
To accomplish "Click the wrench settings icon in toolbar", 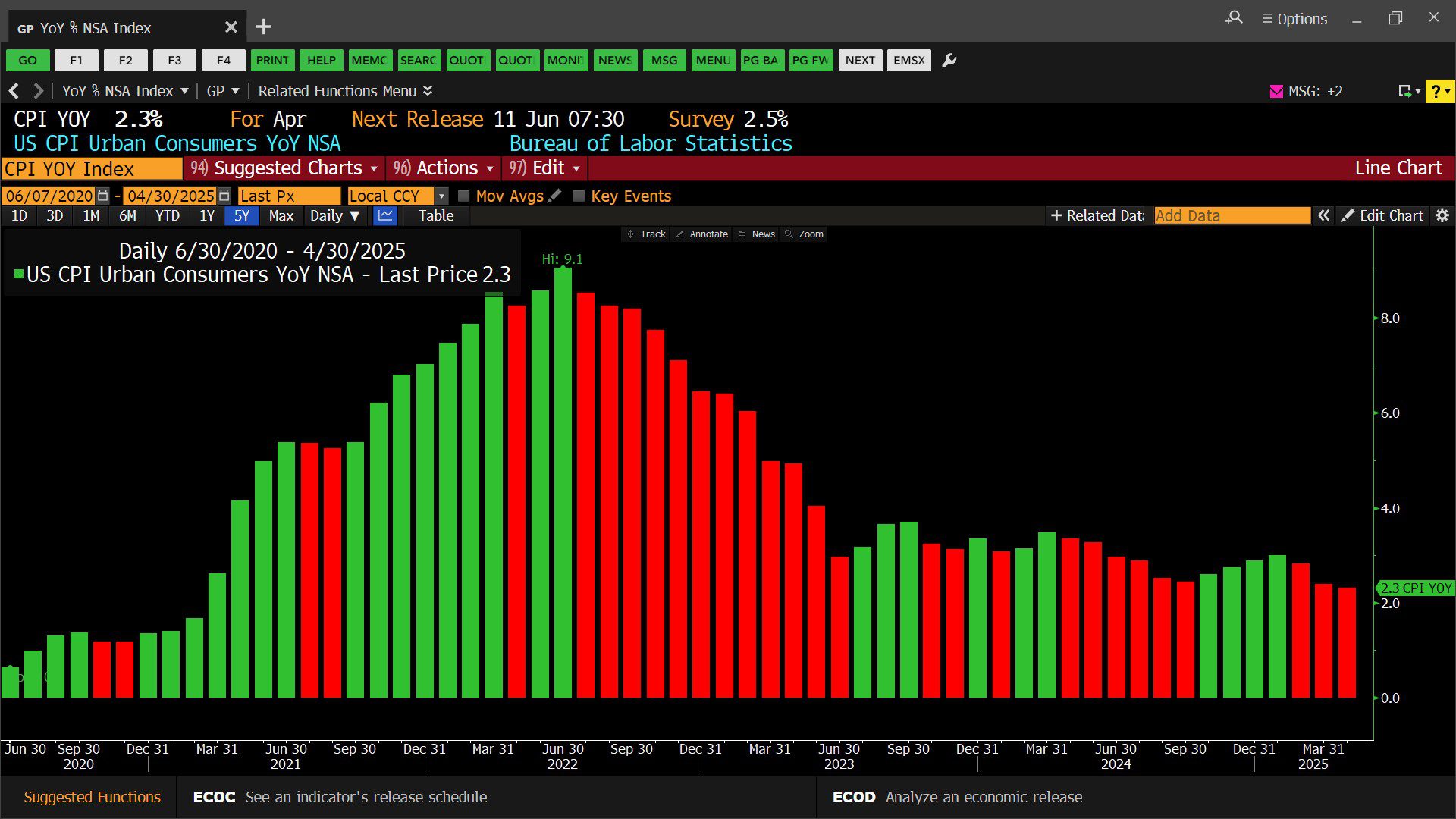I will [x=949, y=61].
